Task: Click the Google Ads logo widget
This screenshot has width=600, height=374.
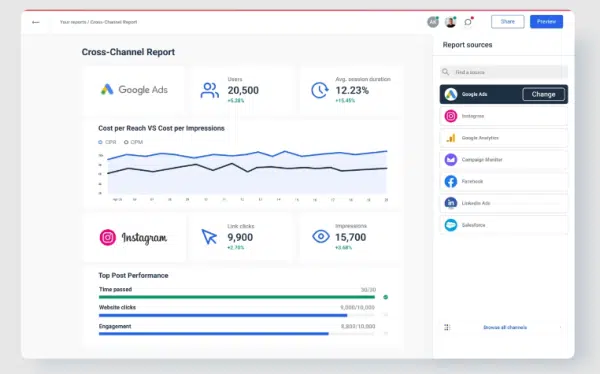Action: [134, 90]
